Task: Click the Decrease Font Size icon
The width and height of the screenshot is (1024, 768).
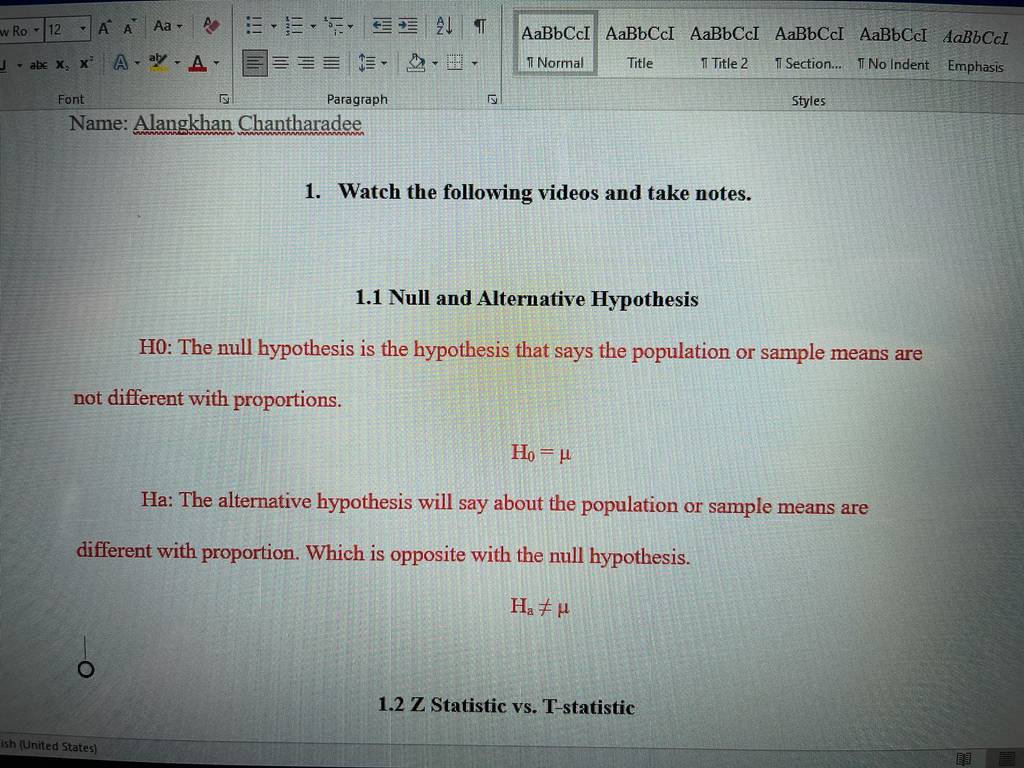Action: (129, 28)
